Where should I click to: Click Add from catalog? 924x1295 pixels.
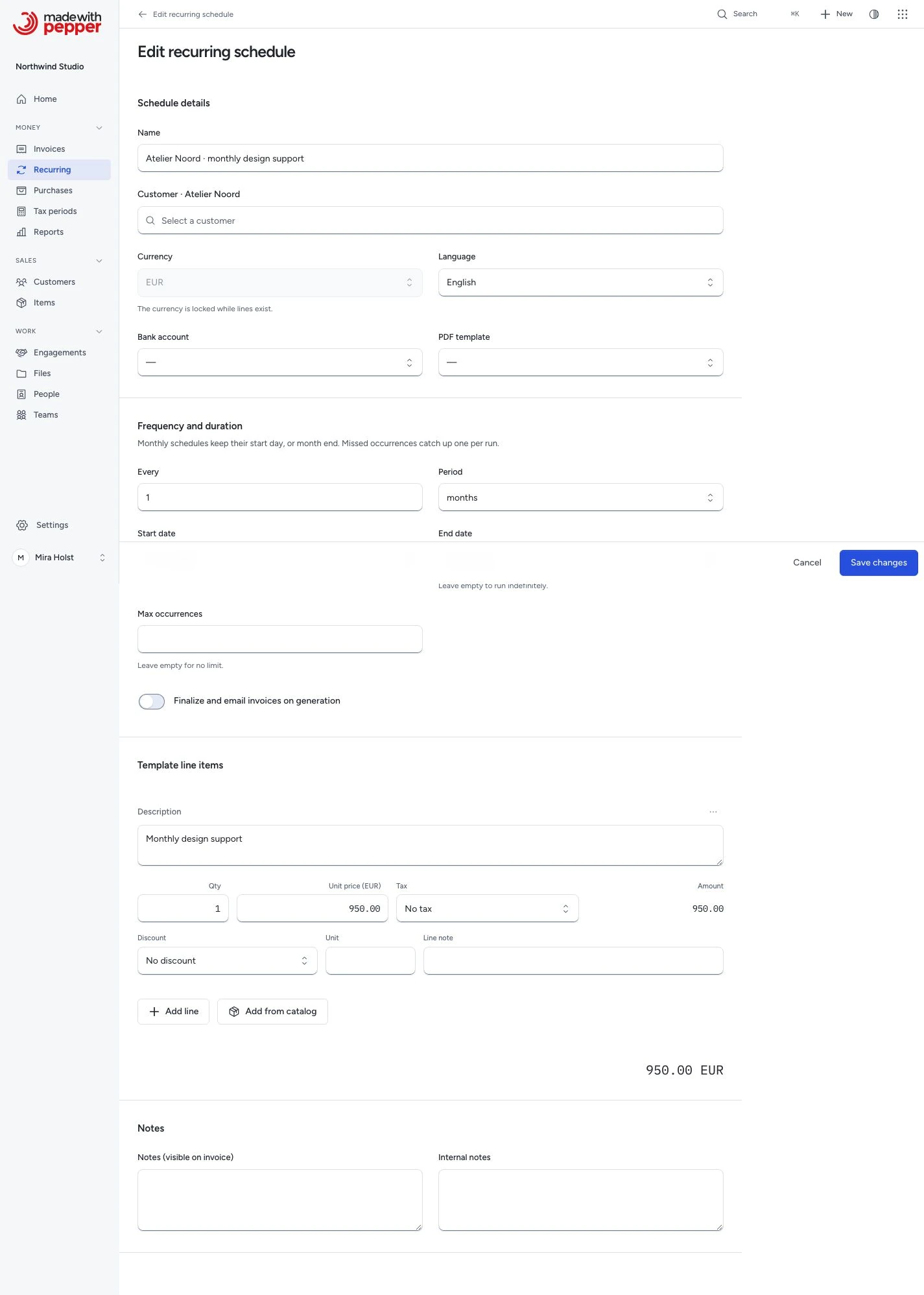click(272, 1012)
